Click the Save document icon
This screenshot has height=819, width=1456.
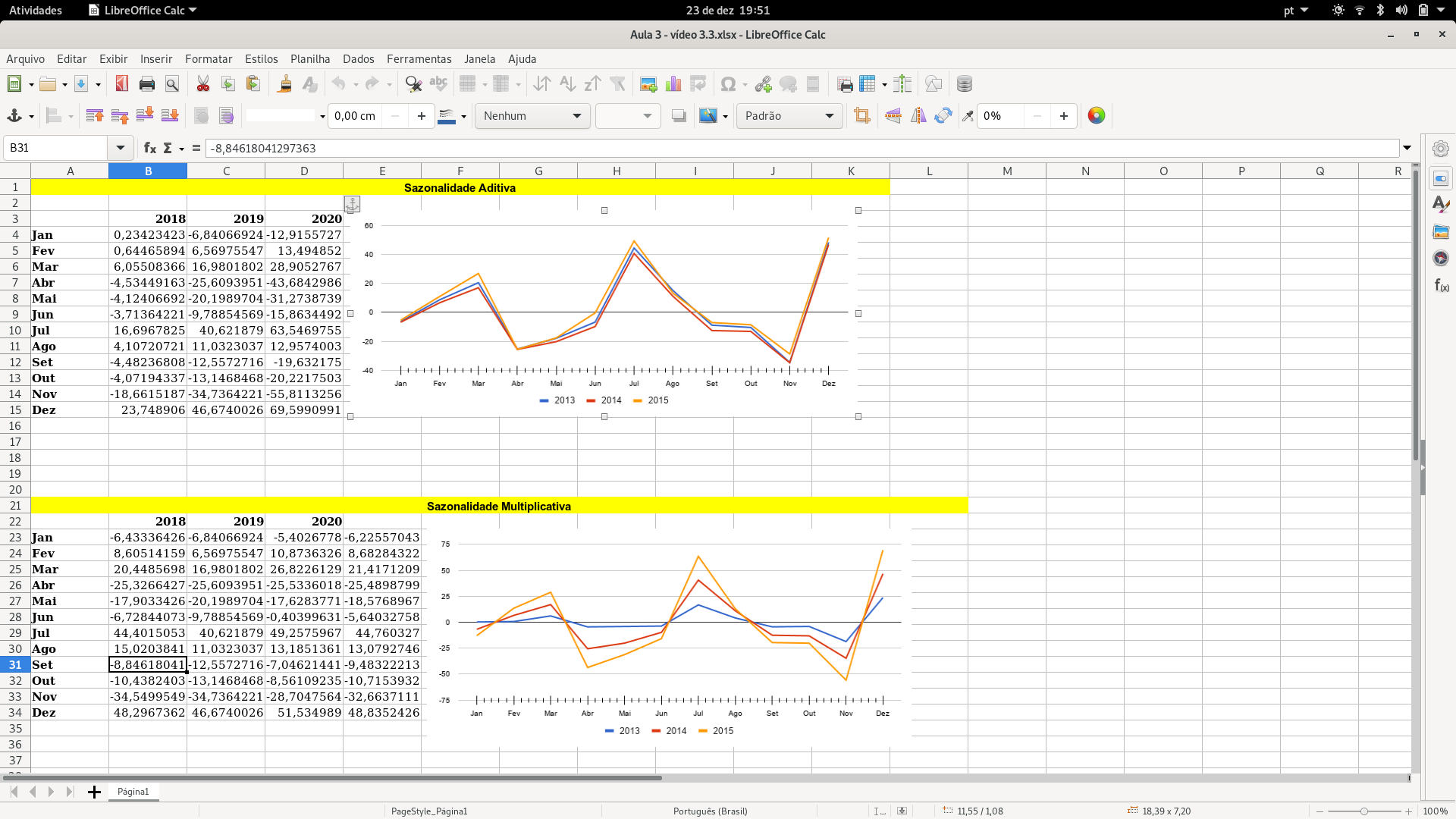[x=82, y=84]
